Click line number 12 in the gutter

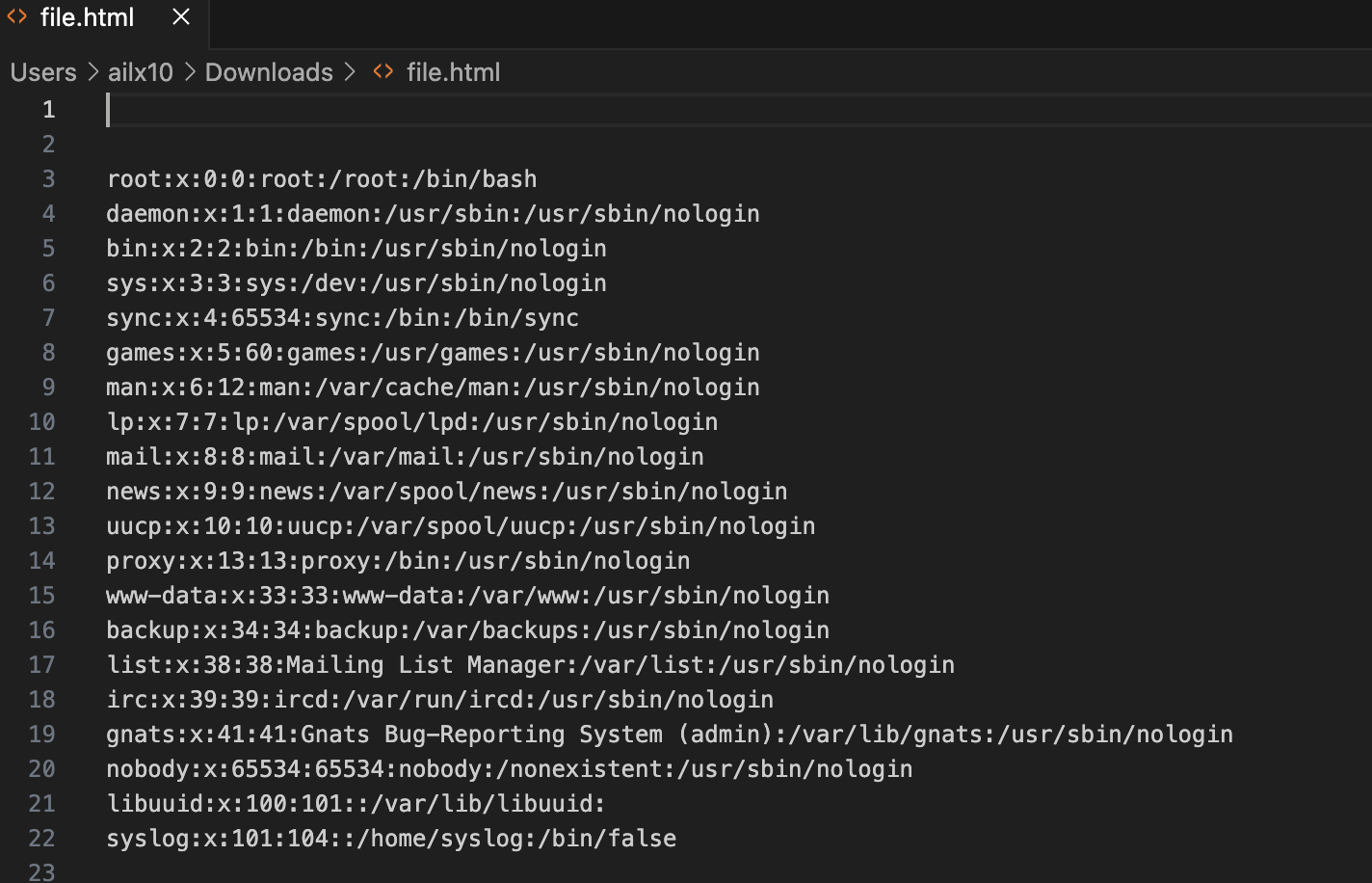coord(42,492)
